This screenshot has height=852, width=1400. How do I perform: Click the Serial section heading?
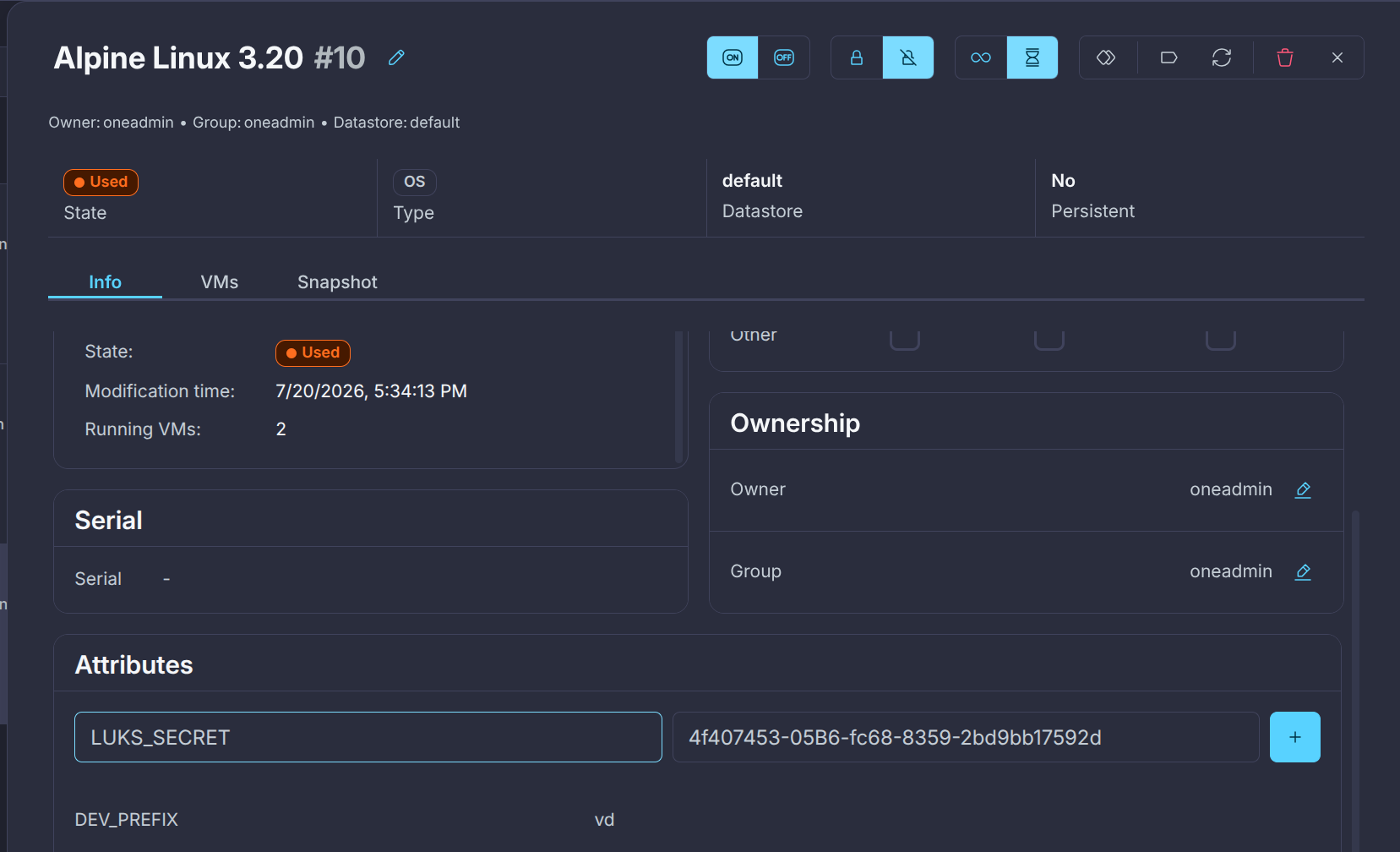(x=108, y=521)
